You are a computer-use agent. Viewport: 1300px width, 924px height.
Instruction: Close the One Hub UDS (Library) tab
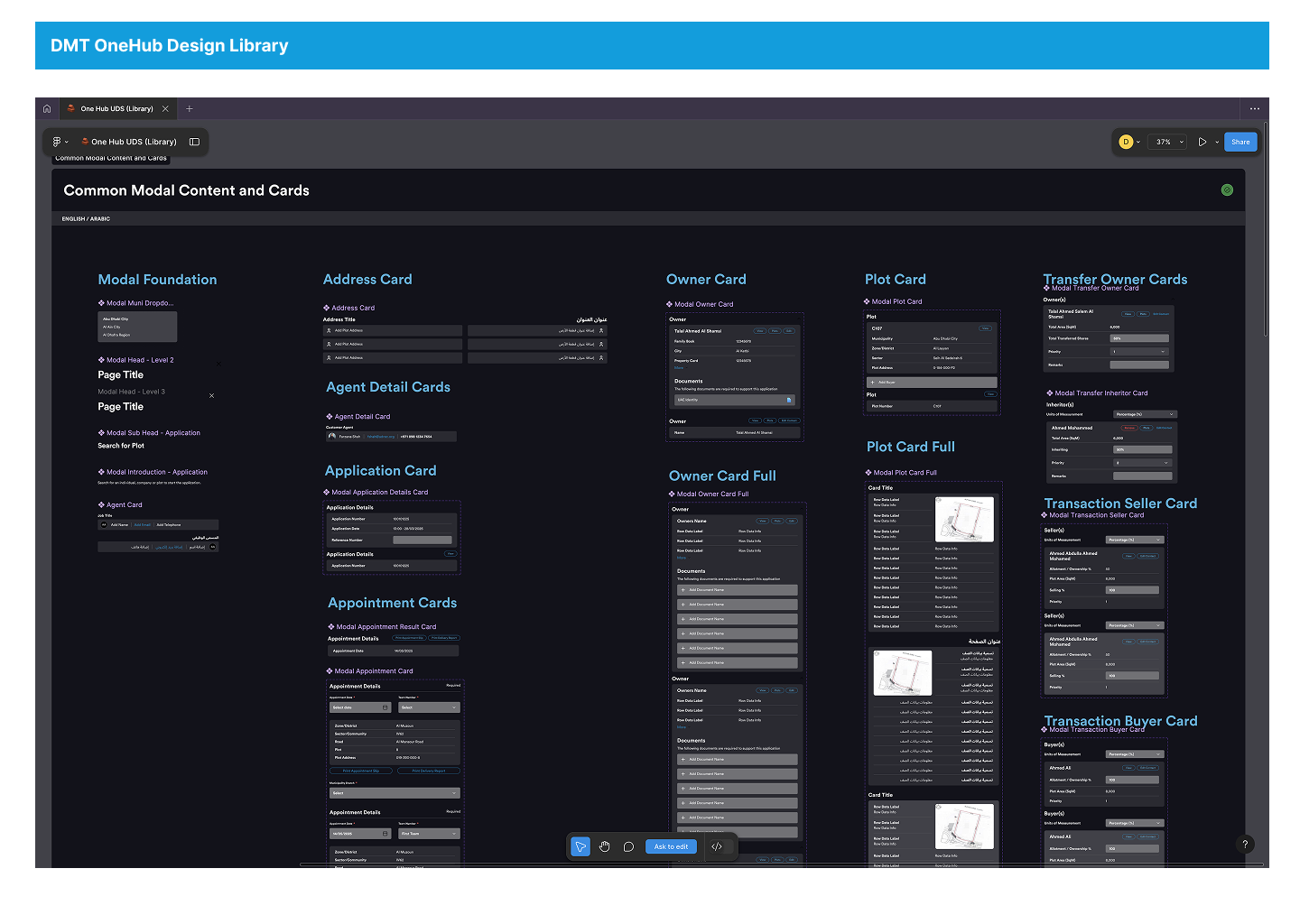pyautogui.click(x=165, y=108)
